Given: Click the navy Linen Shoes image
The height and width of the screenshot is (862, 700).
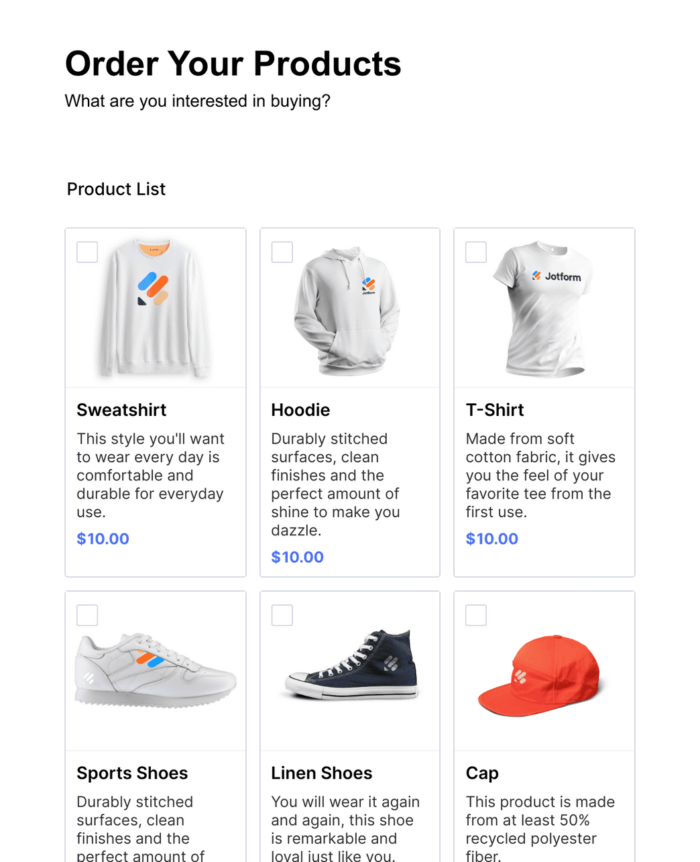Looking at the screenshot, I should tap(347, 665).
